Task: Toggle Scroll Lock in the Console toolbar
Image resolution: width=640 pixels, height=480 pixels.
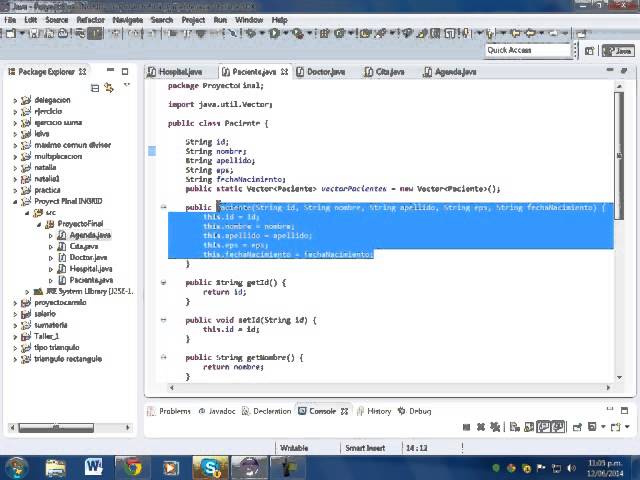Action: [529, 427]
